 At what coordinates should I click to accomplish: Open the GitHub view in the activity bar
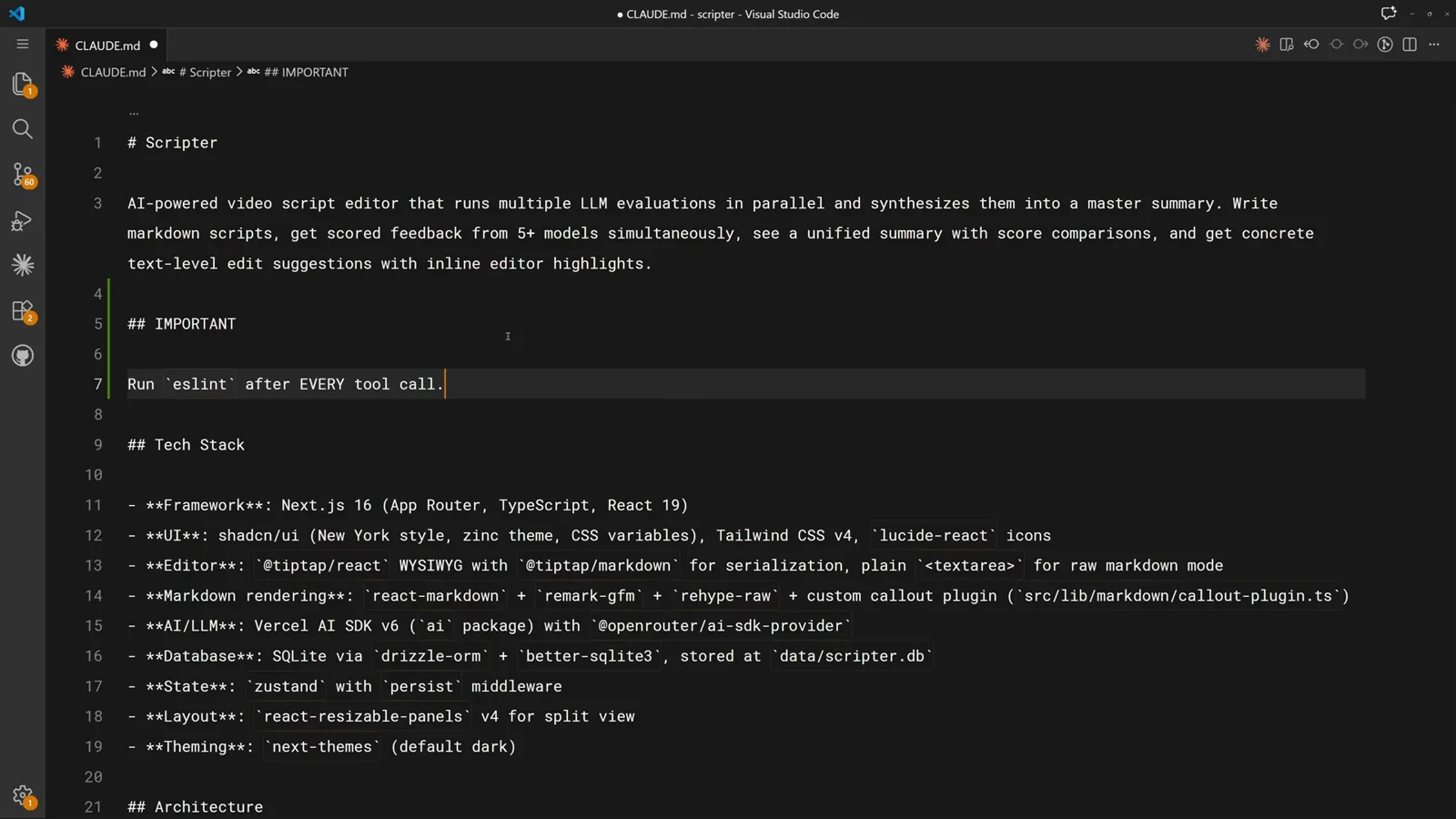[x=23, y=356]
